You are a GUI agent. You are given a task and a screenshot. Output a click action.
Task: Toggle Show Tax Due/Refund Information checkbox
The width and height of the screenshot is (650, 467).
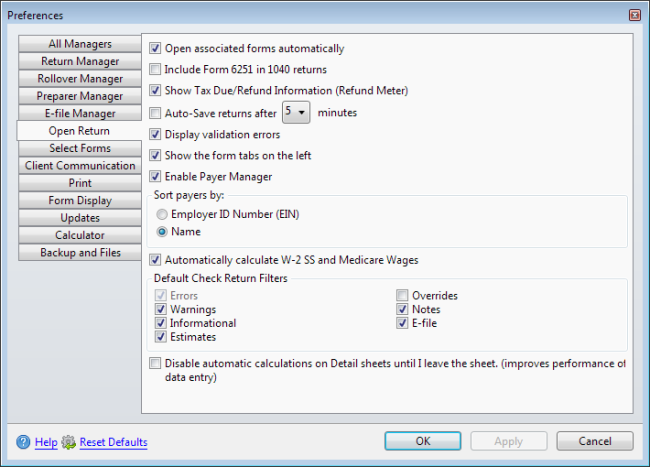(x=155, y=90)
